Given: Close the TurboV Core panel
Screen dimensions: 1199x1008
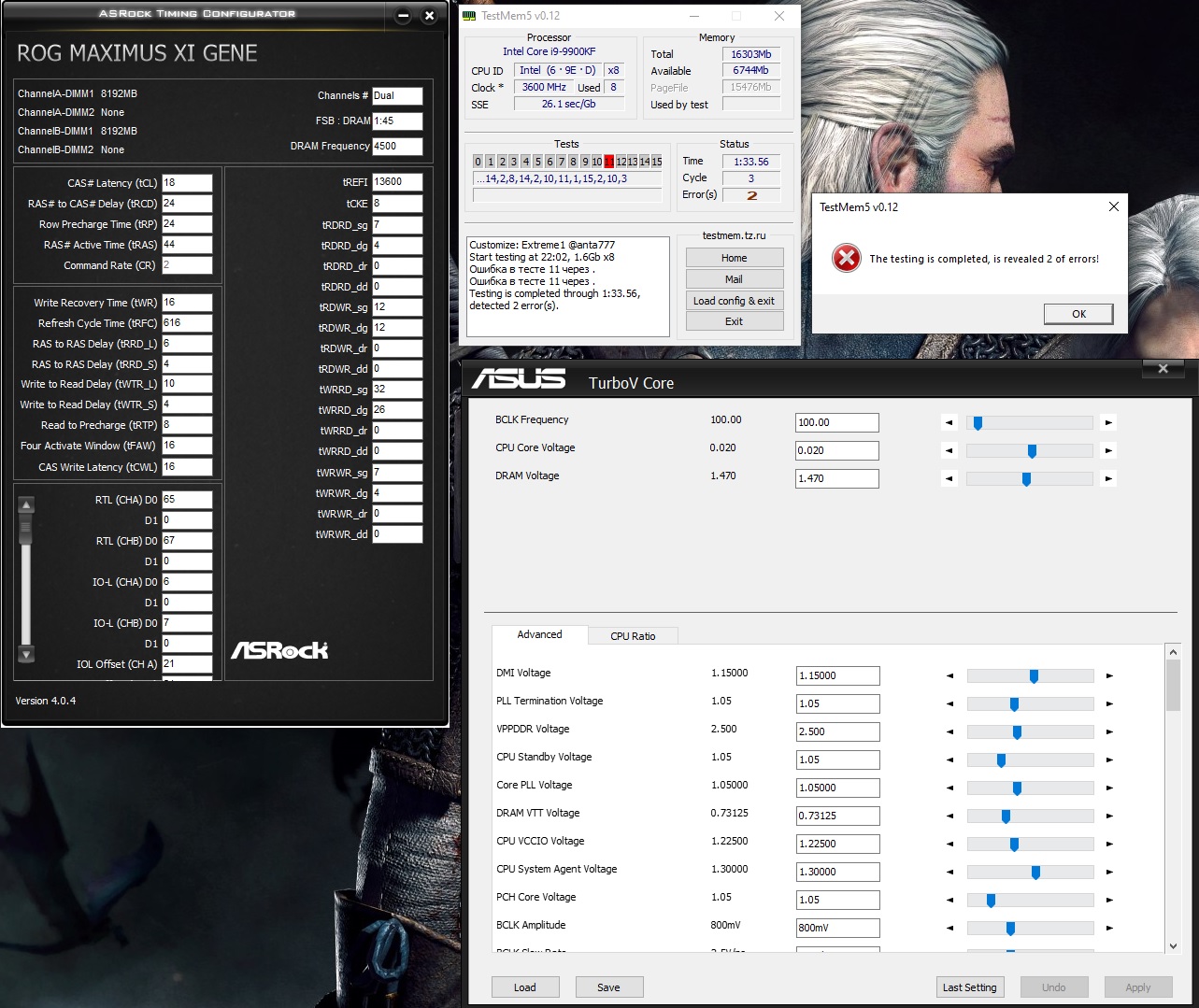Looking at the screenshot, I should coord(1163,369).
